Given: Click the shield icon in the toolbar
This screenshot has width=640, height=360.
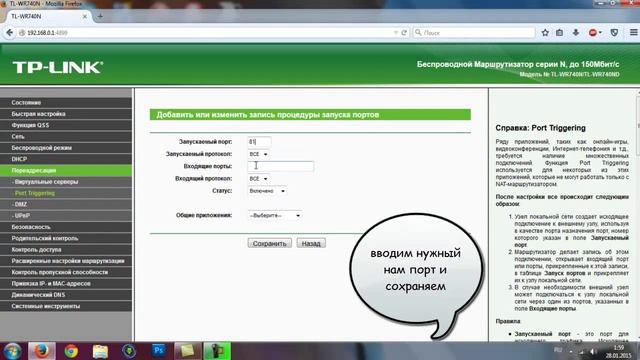Looking at the screenshot, I should 614,33.
